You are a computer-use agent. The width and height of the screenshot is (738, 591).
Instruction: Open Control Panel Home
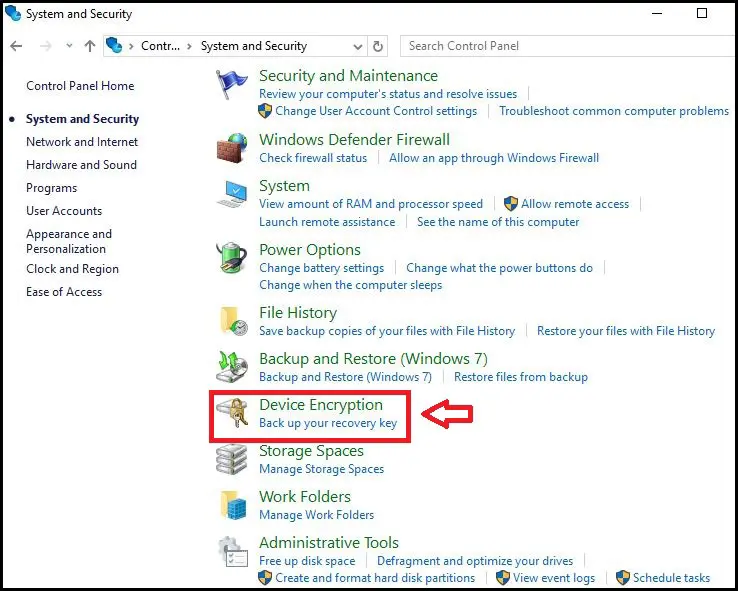pos(80,86)
